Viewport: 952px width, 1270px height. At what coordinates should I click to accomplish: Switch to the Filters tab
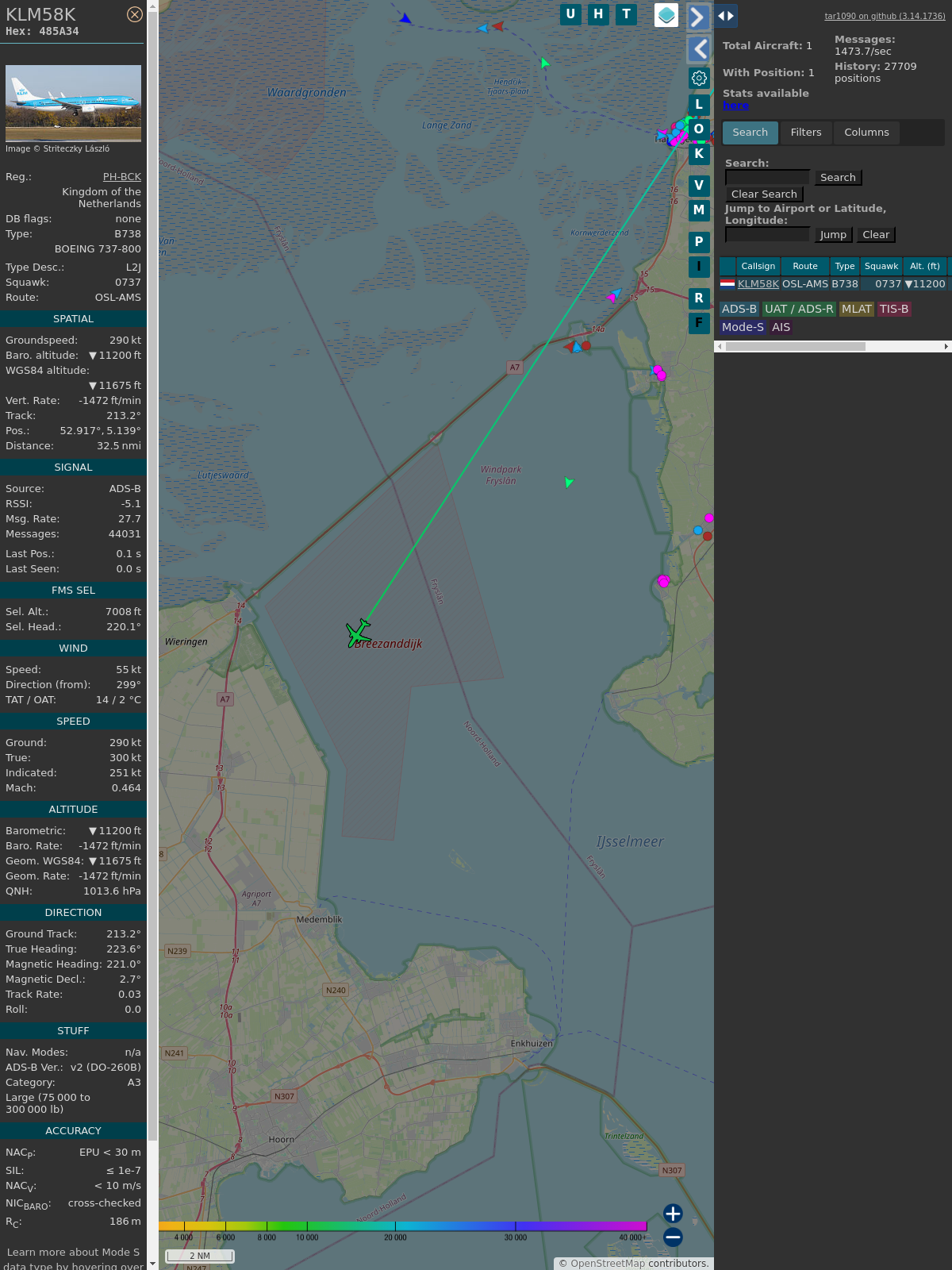[806, 133]
